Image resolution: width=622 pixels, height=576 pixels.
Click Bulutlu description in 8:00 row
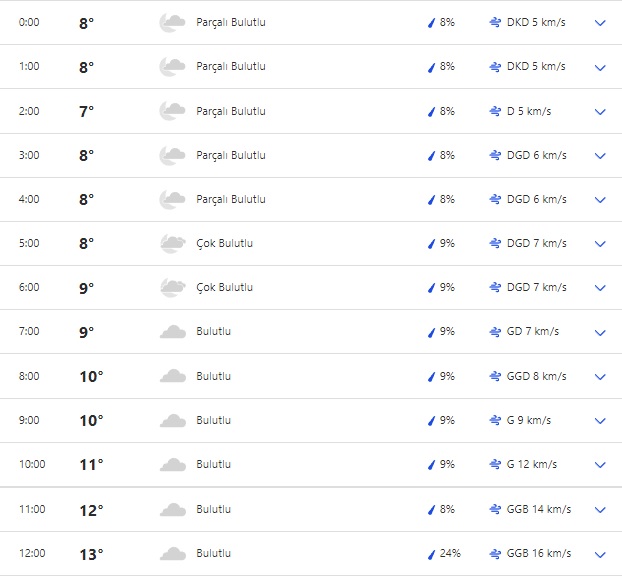[x=213, y=377]
